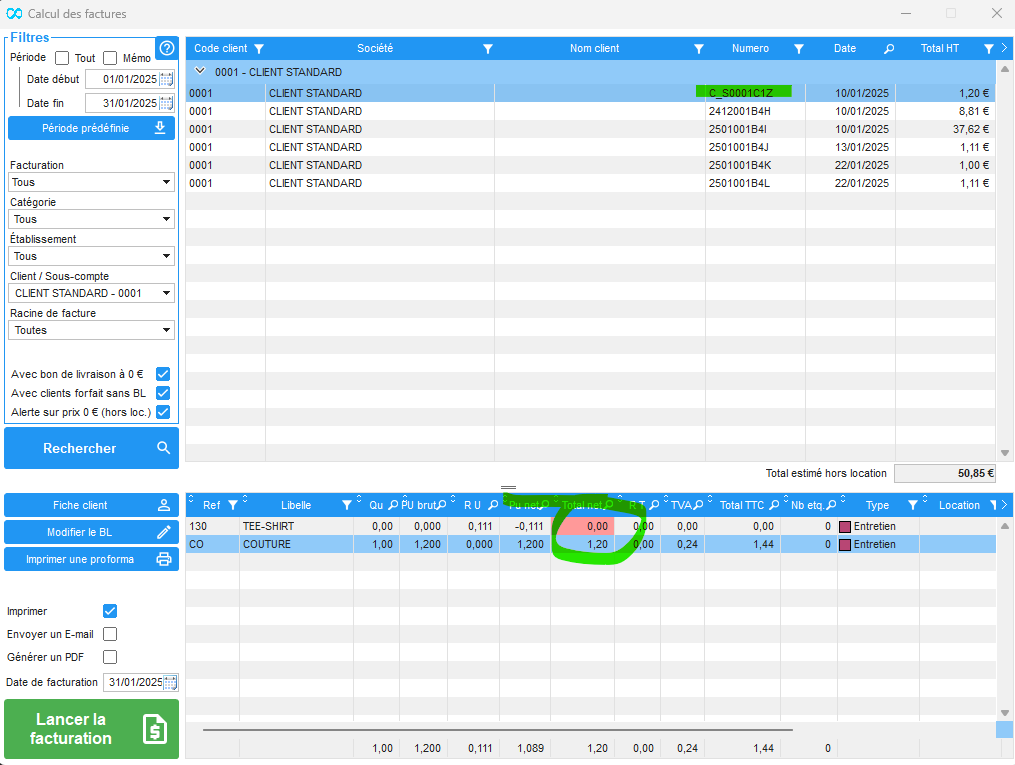1015x765 pixels.
Task: Click the Code client column filter icon
Action: click(x=259, y=49)
